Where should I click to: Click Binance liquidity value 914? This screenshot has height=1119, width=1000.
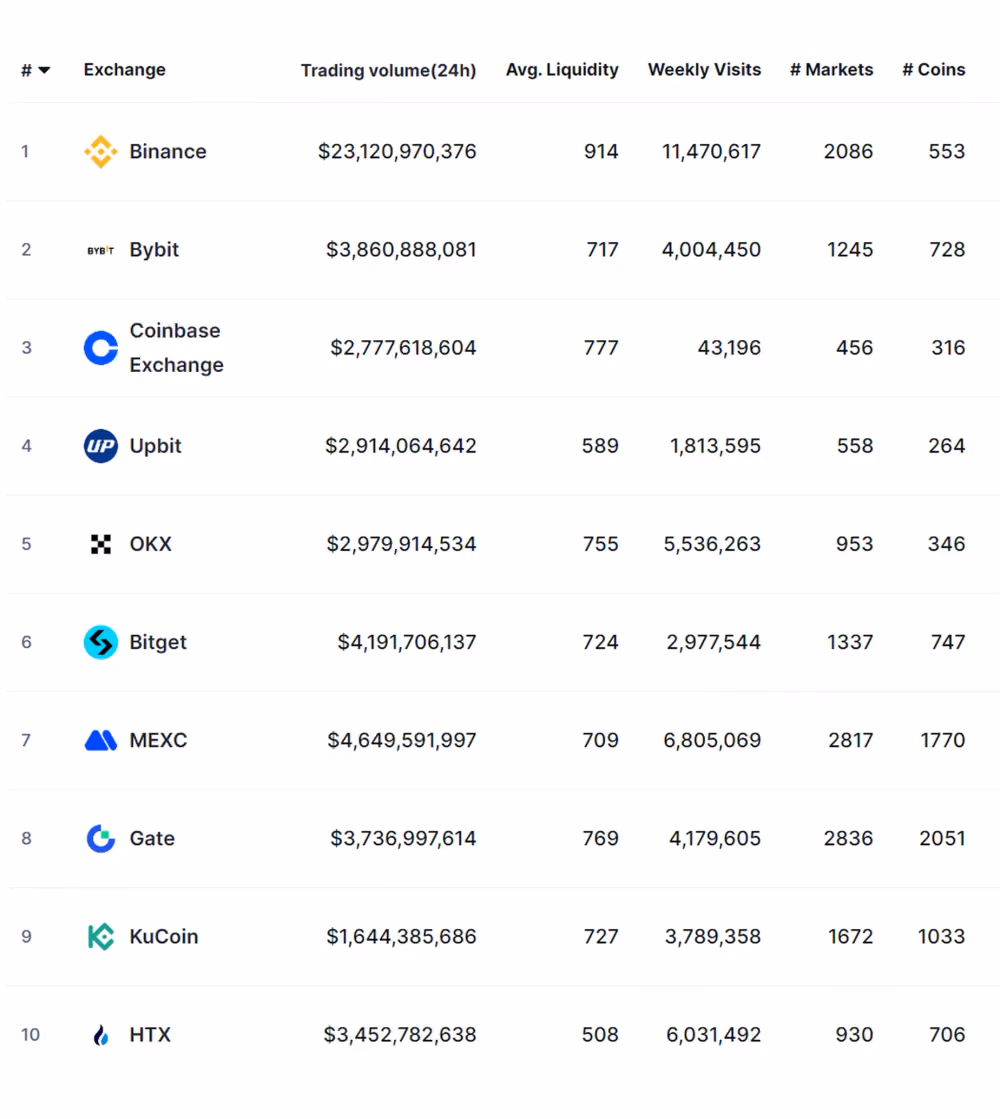(601, 151)
